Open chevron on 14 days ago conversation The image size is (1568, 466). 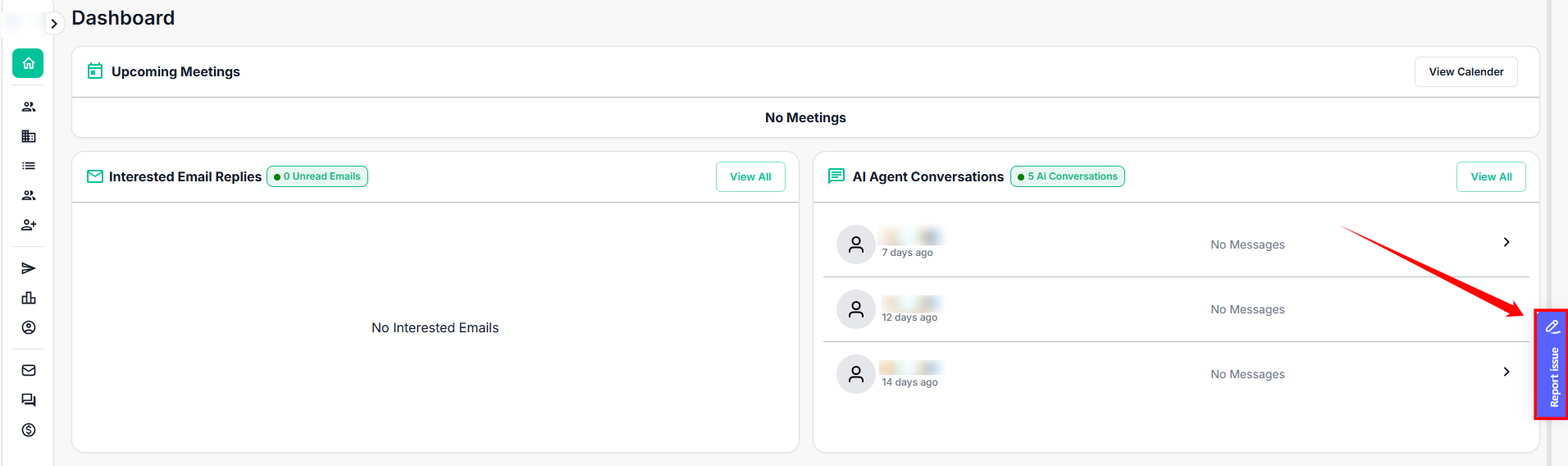click(x=1506, y=372)
